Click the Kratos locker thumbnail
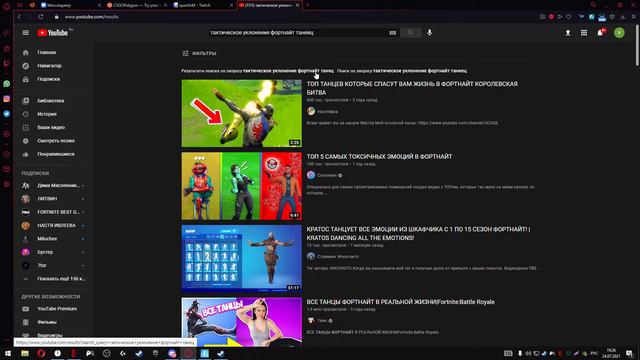Viewport: 640px width, 360px height. [242, 259]
